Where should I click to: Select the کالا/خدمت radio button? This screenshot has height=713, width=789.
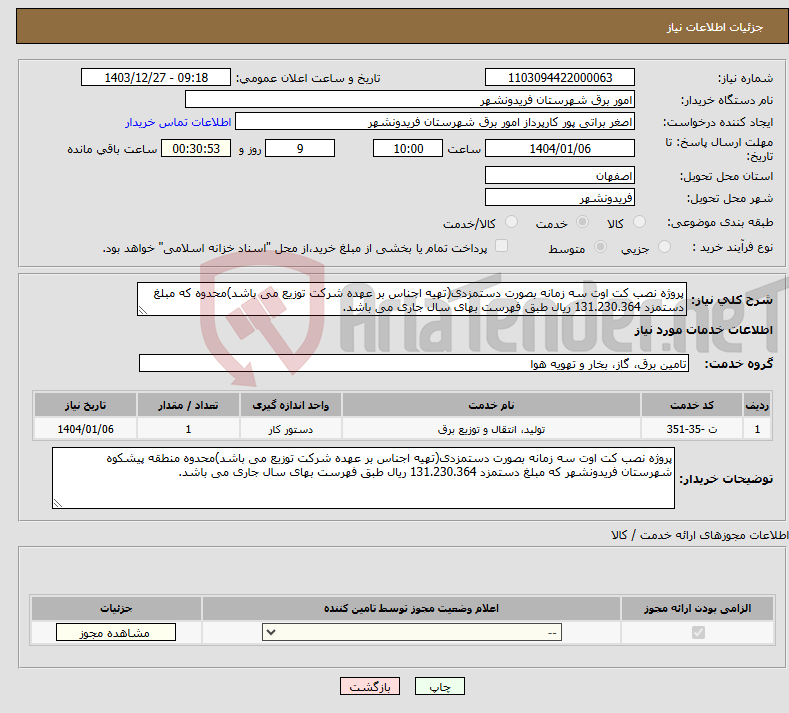click(511, 222)
